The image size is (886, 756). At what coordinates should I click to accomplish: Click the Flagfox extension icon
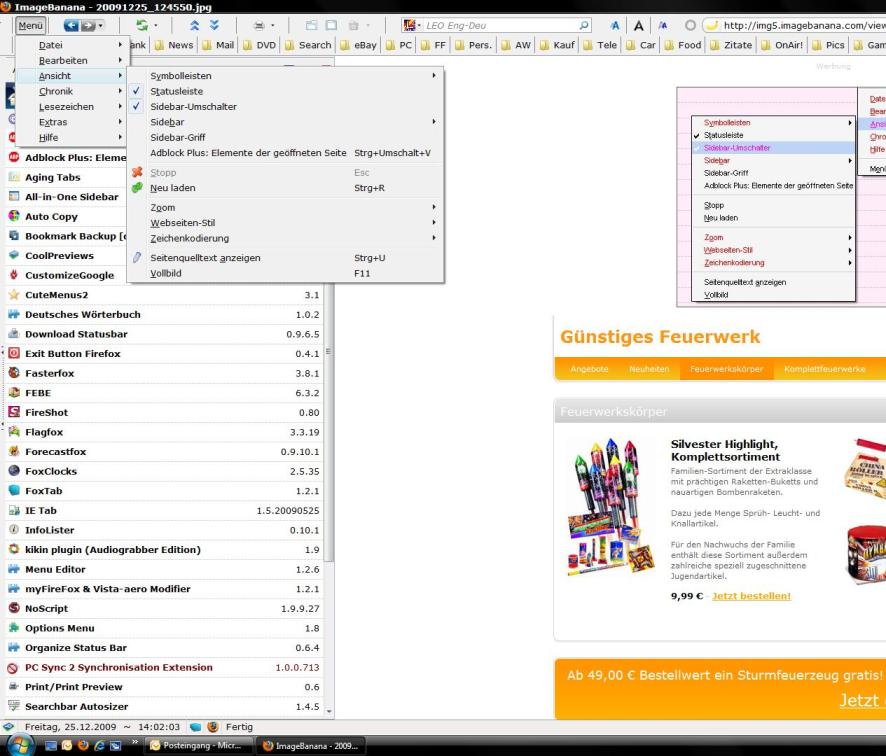15,432
